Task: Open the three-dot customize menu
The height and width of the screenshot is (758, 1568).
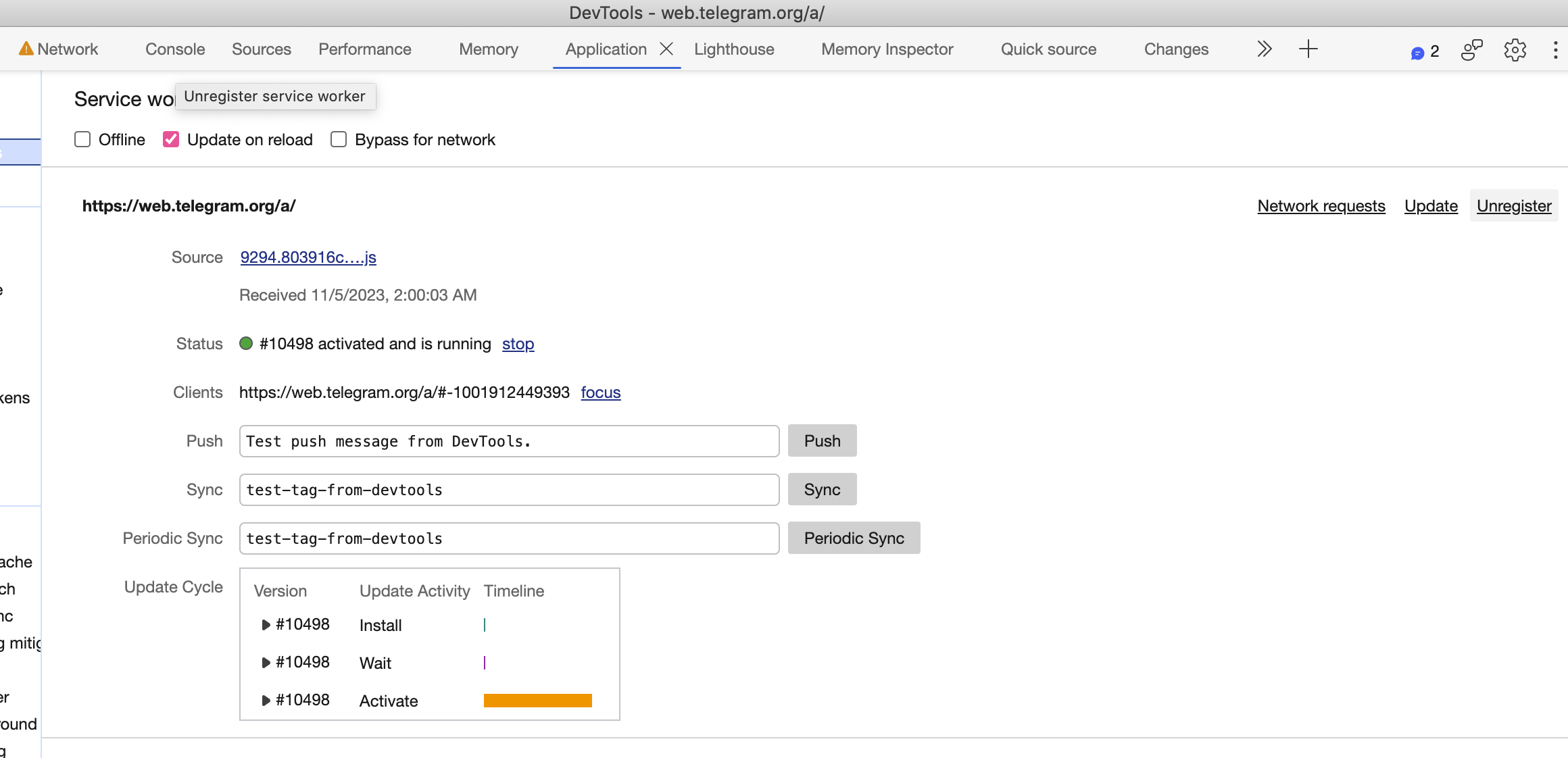Action: 1555,49
